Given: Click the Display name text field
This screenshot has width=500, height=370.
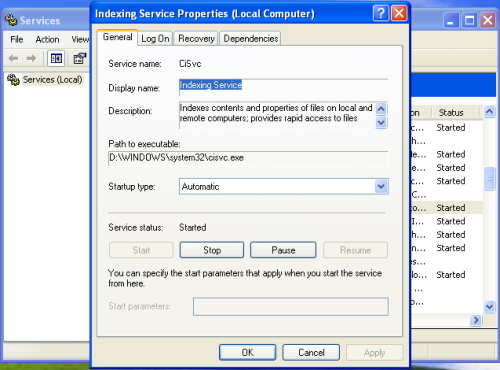Looking at the screenshot, I should click(x=283, y=87).
